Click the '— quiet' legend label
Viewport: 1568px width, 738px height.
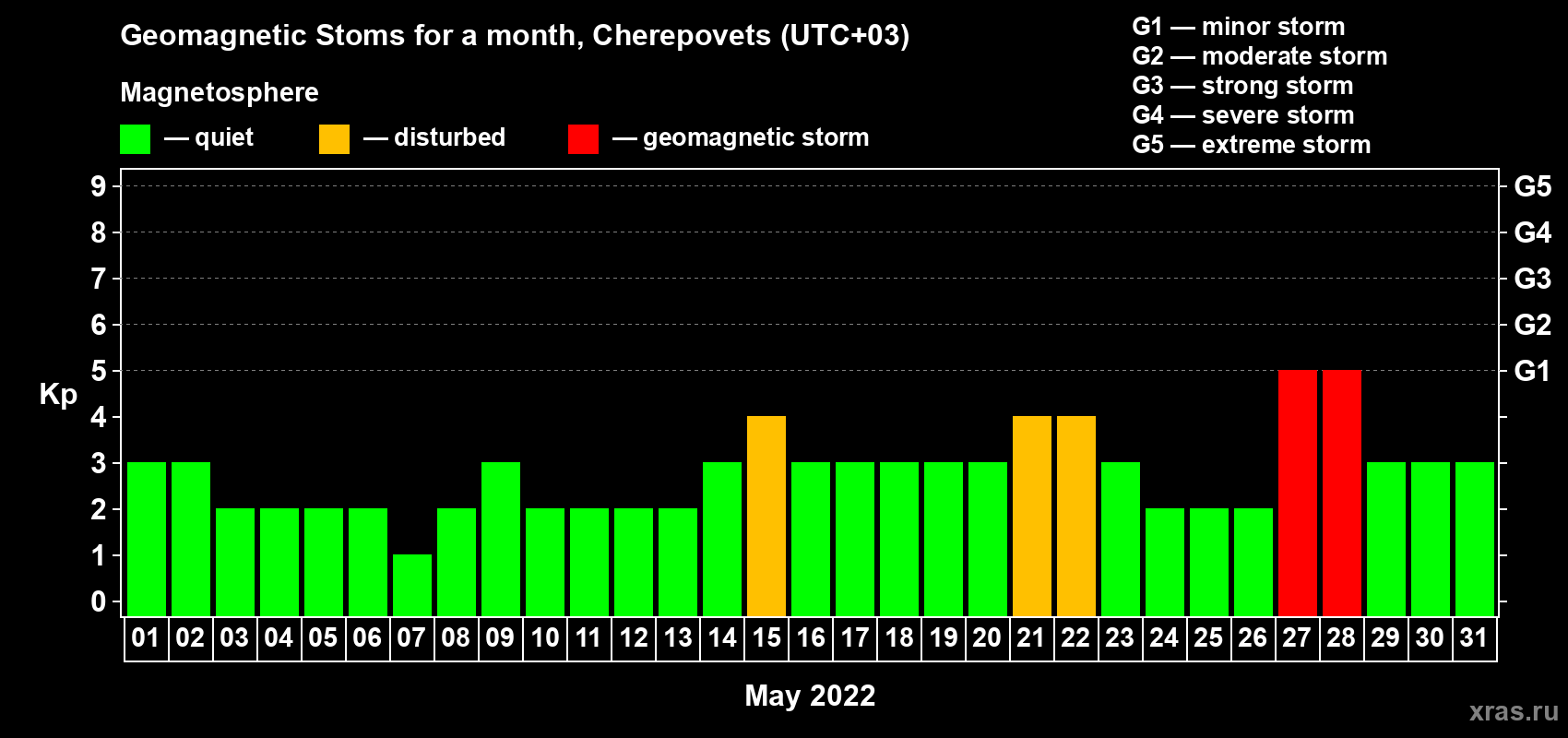pos(208,138)
